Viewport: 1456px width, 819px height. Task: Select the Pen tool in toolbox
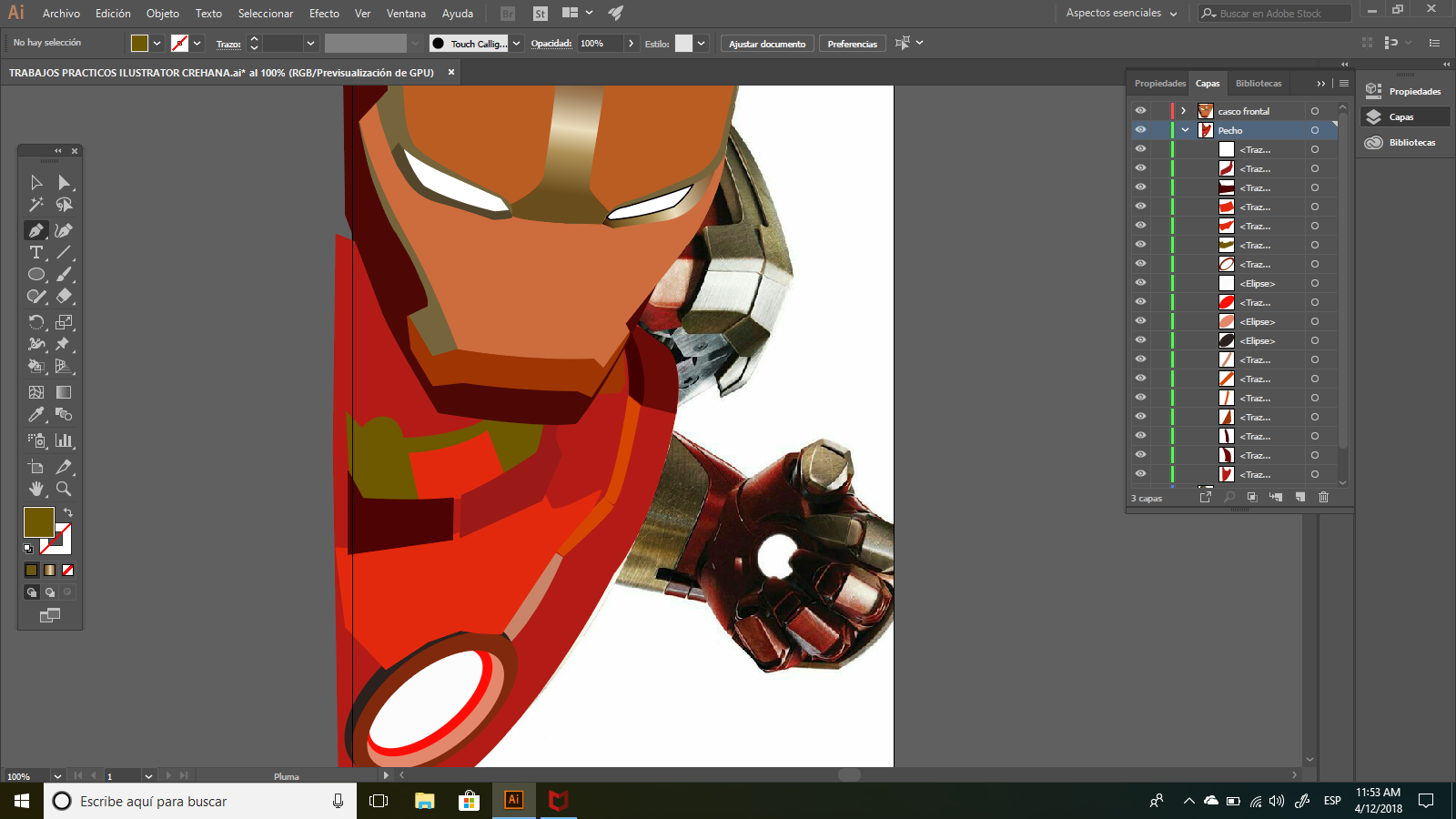tap(36, 230)
